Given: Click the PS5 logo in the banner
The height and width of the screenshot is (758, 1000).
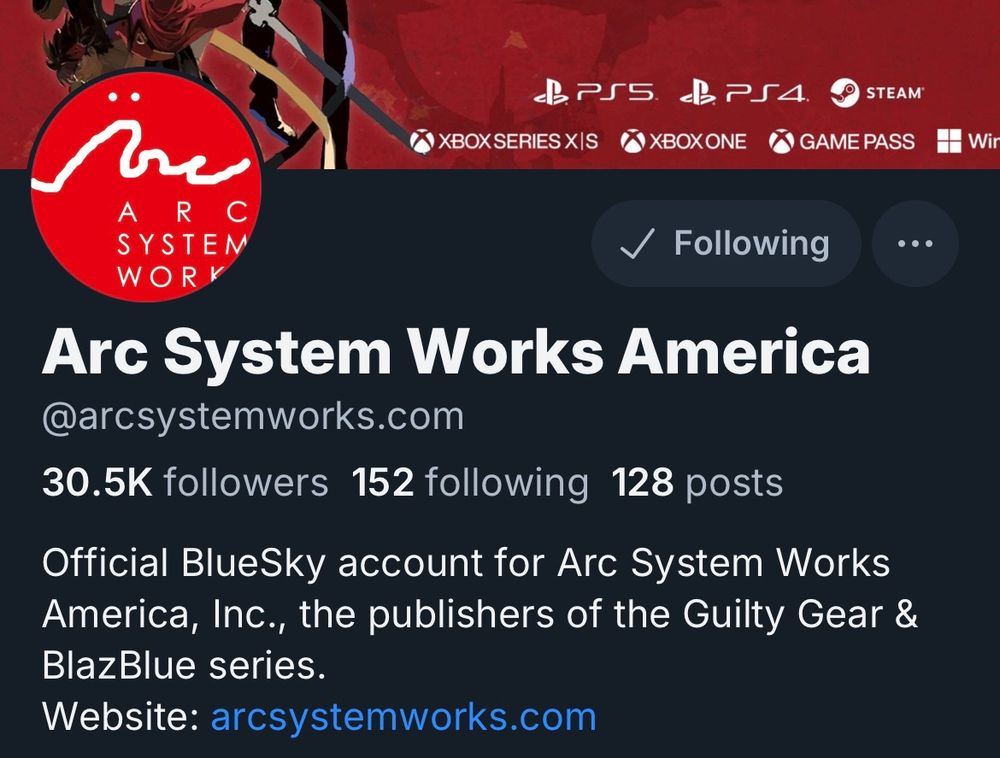Looking at the screenshot, I should (x=594, y=93).
